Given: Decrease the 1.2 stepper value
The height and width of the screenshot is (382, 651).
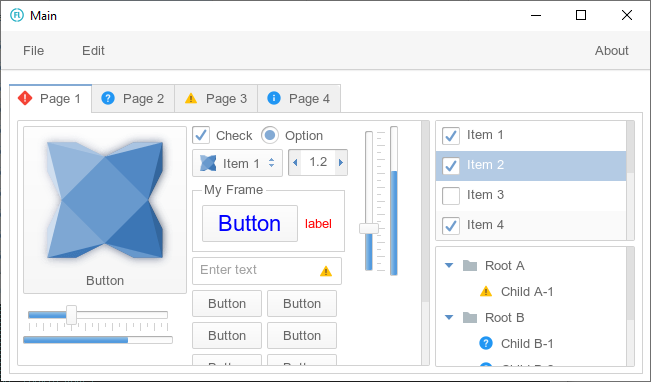Looking at the screenshot, I should coord(295,163).
